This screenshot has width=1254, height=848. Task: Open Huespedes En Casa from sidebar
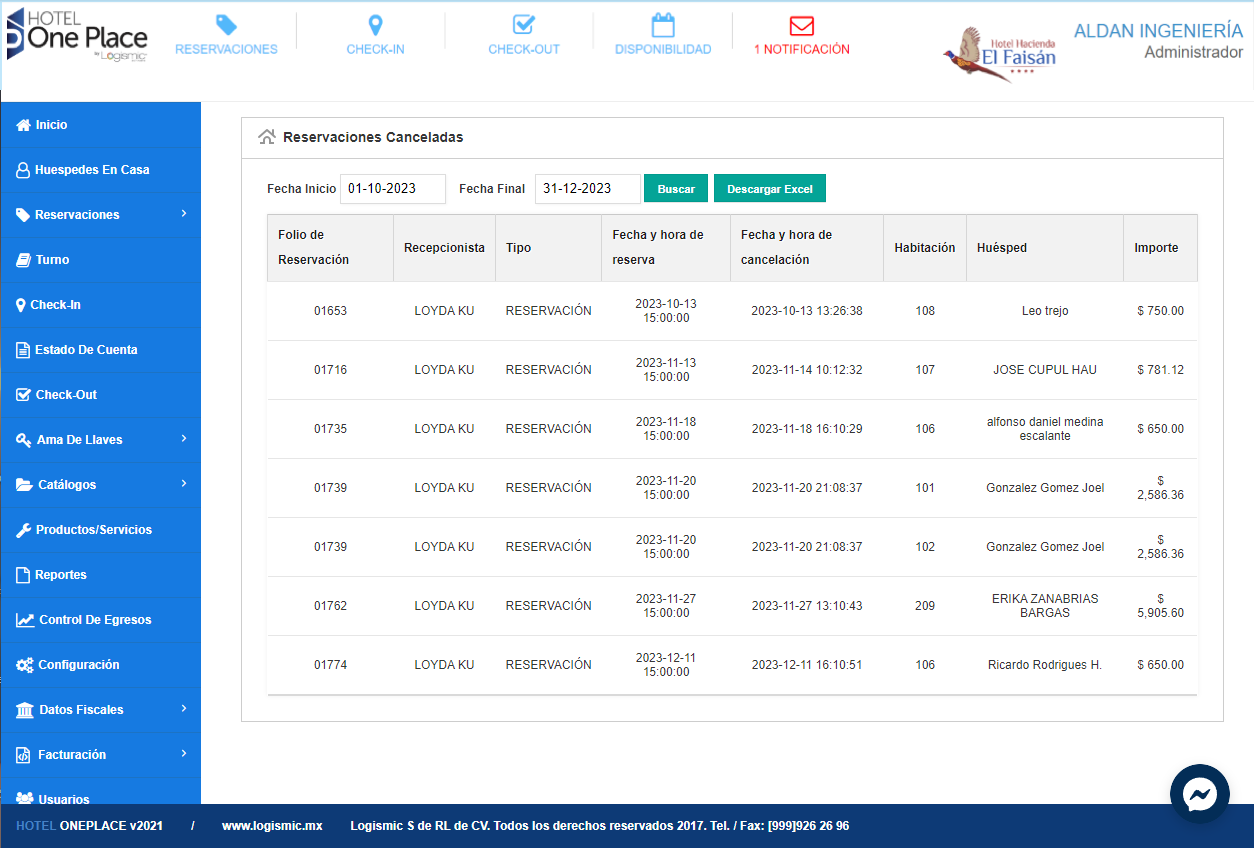92,170
